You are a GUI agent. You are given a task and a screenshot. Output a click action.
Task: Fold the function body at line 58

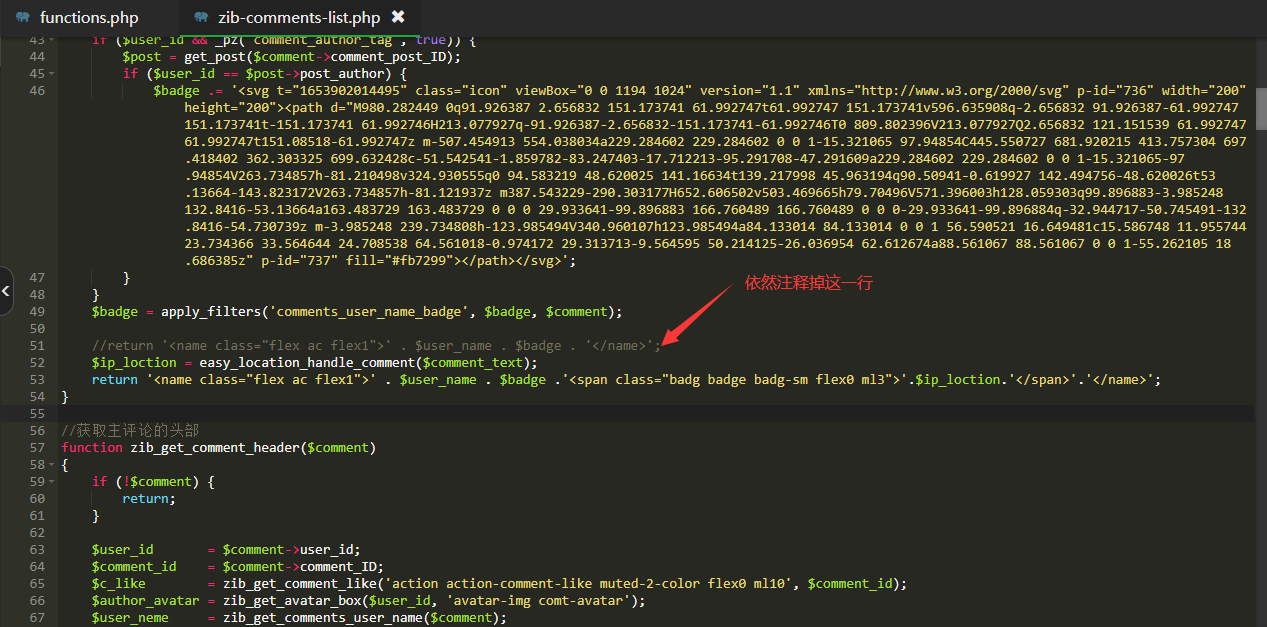click(x=50, y=465)
